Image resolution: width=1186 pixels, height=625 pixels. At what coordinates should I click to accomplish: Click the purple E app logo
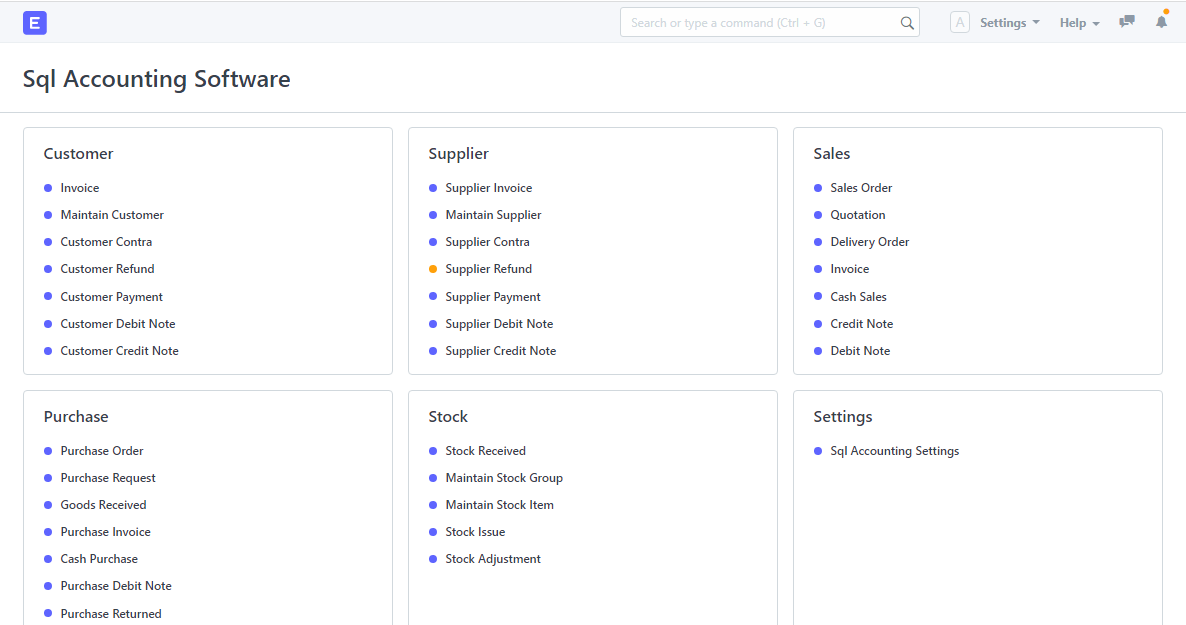point(35,23)
